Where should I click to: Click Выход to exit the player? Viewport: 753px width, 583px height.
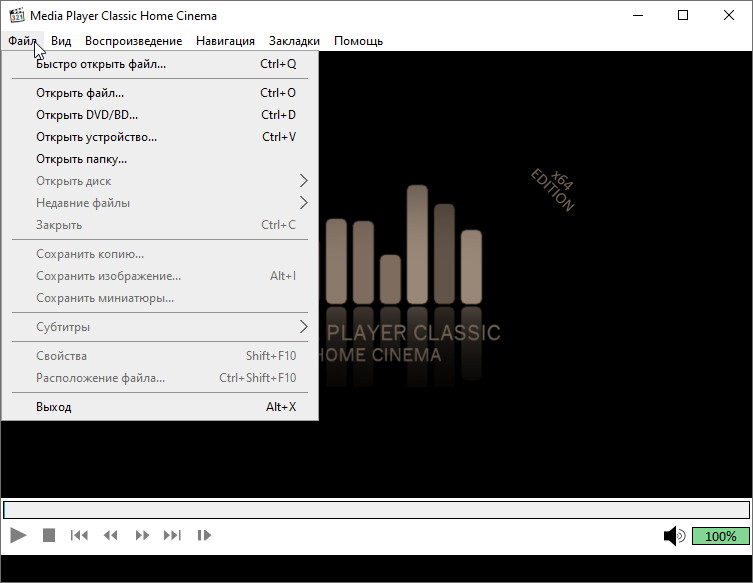(x=54, y=407)
